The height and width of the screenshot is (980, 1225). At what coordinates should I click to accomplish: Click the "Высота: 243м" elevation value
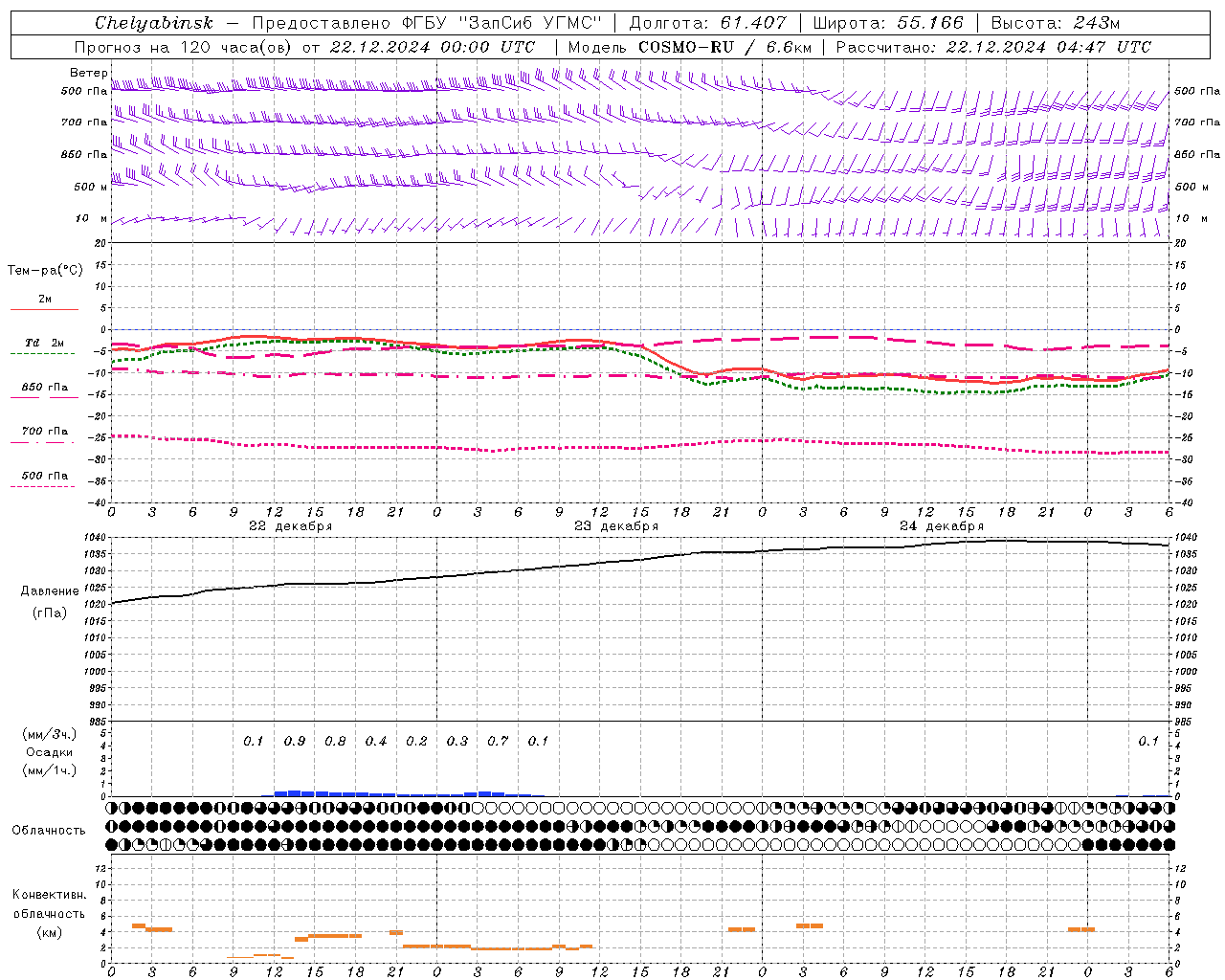(x=1056, y=23)
